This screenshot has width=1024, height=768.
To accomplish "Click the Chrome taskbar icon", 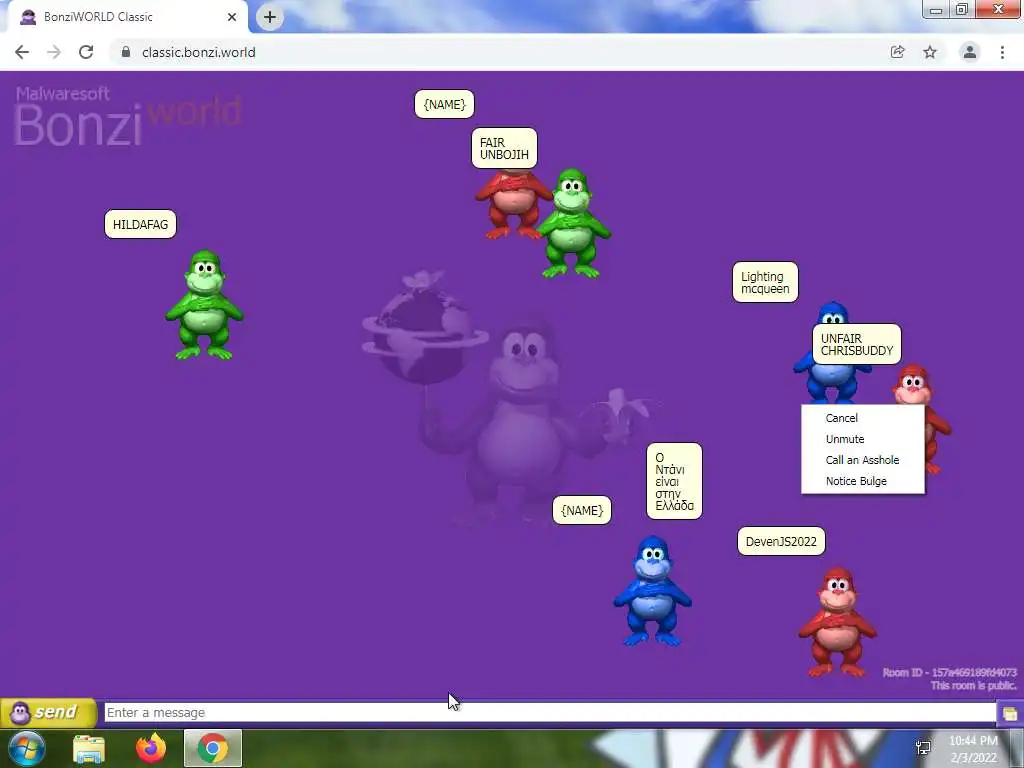I will pyautogui.click(x=213, y=748).
